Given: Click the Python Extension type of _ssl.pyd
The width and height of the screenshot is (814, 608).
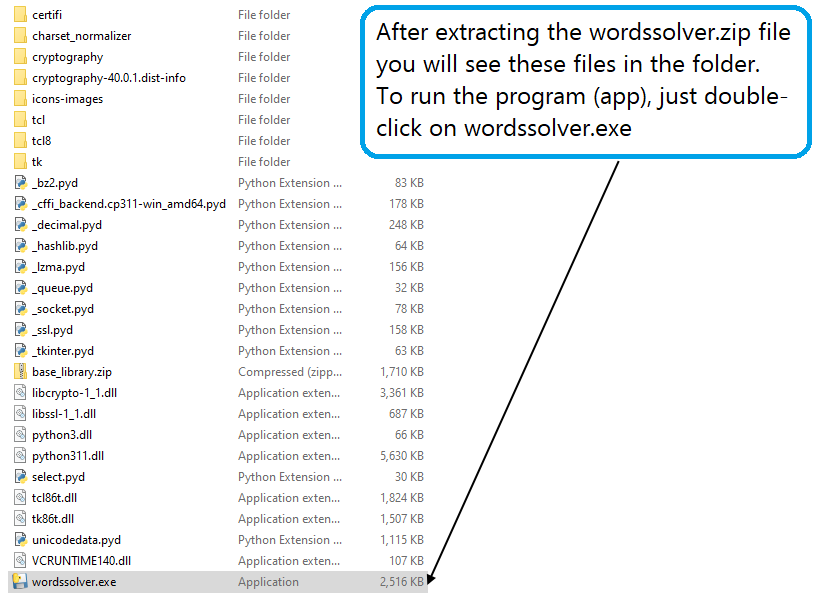Looking at the screenshot, I should 290,330.
